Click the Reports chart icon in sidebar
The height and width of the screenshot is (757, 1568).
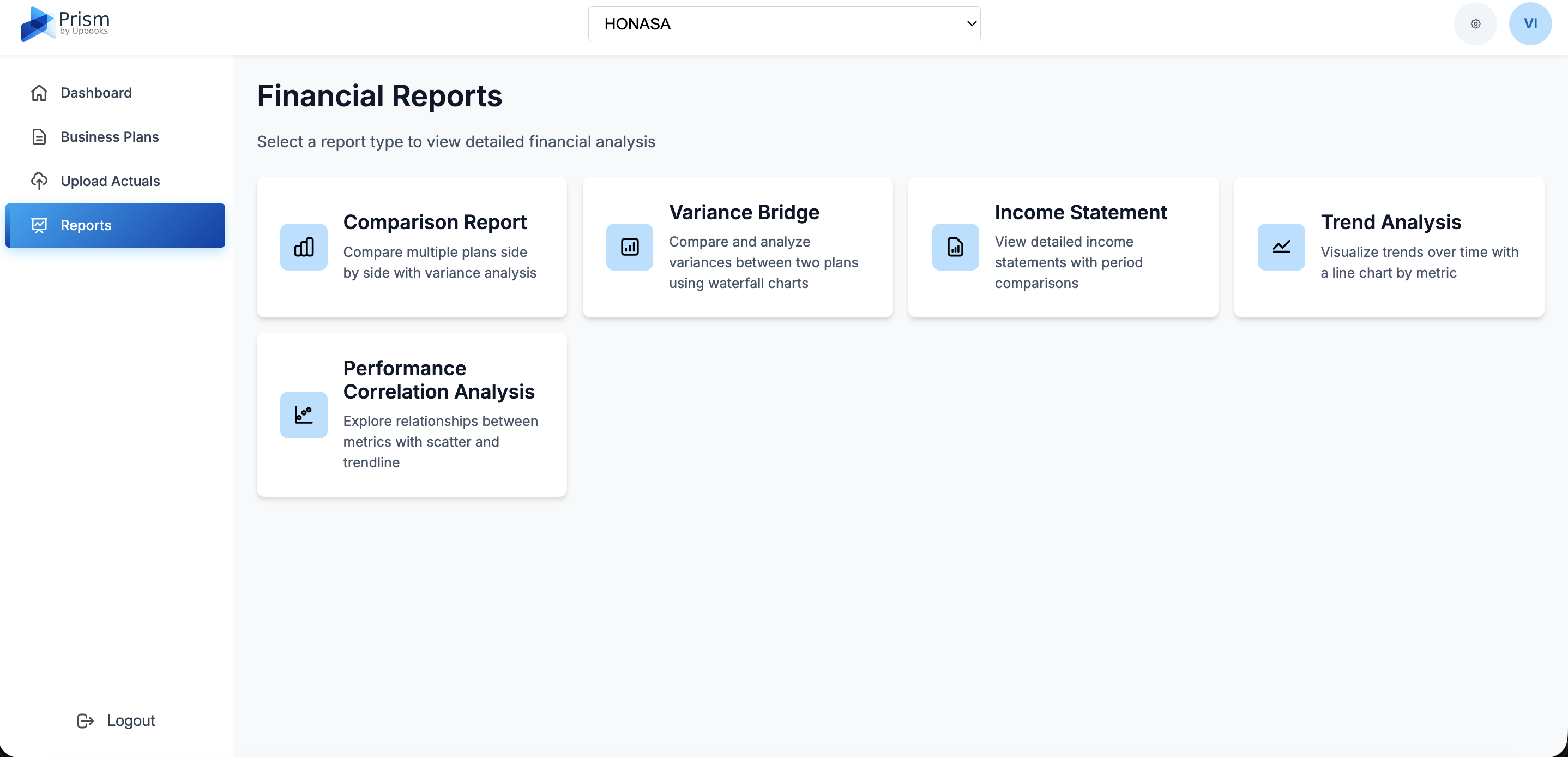tap(39, 225)
